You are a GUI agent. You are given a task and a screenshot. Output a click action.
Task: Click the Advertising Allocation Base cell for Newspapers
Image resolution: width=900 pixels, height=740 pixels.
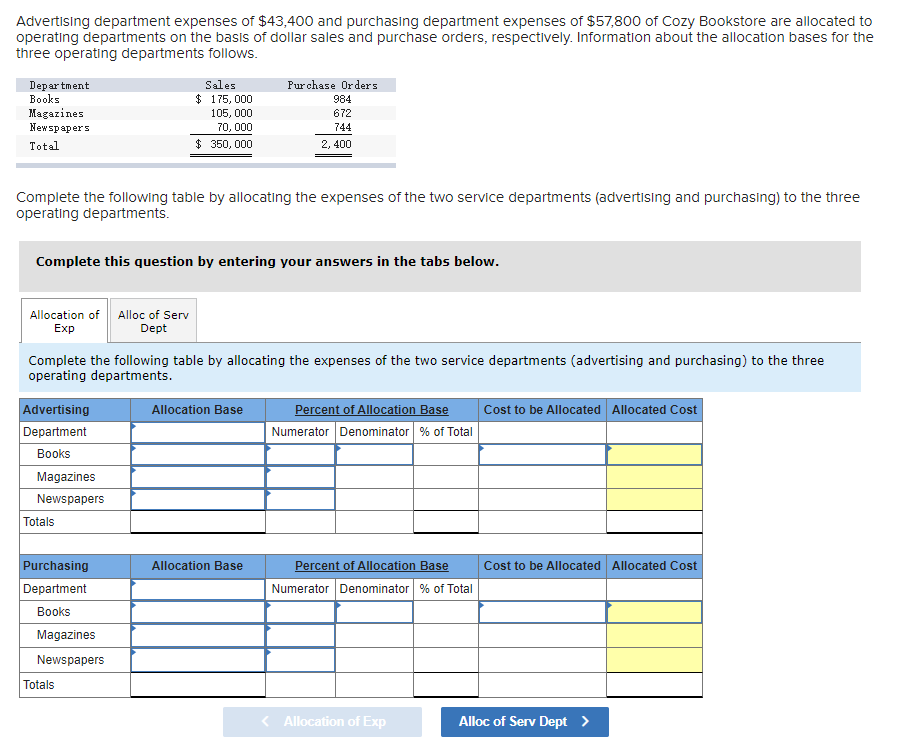197,499
